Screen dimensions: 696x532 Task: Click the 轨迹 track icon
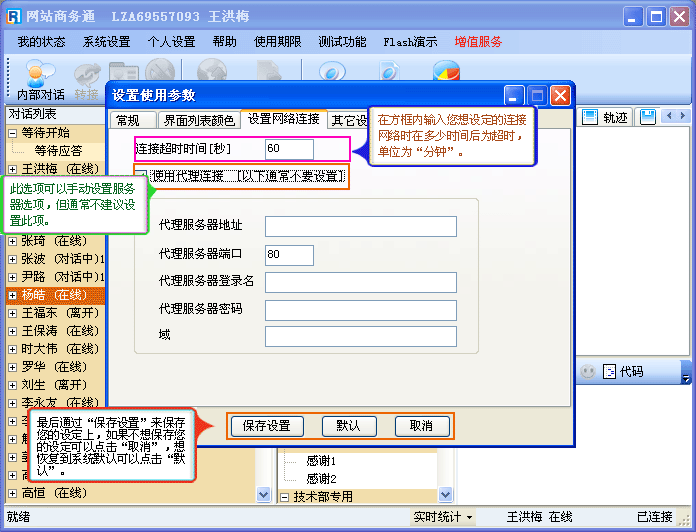[x=589, y=117]
